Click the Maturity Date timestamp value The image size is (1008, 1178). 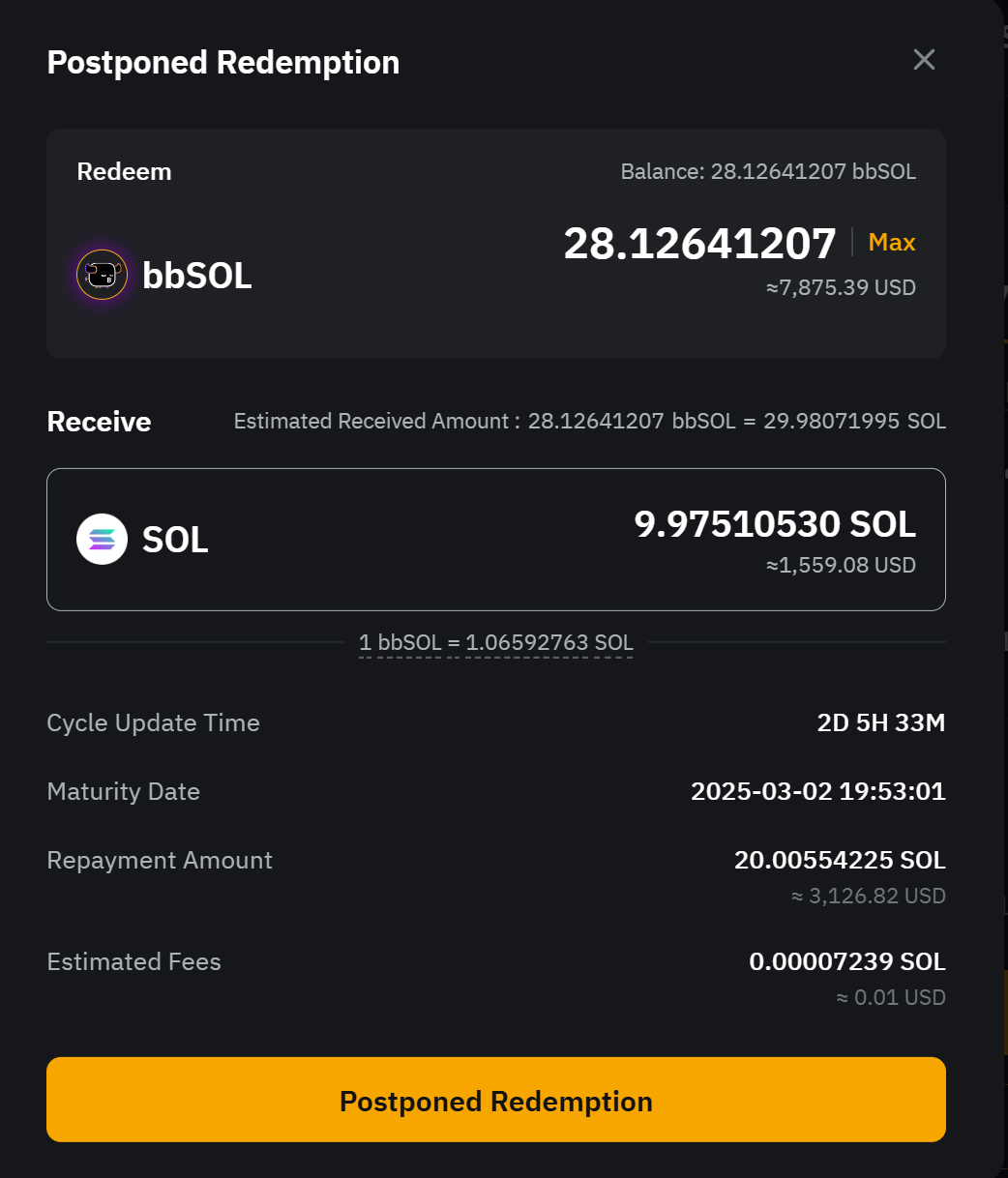point(817,792)
